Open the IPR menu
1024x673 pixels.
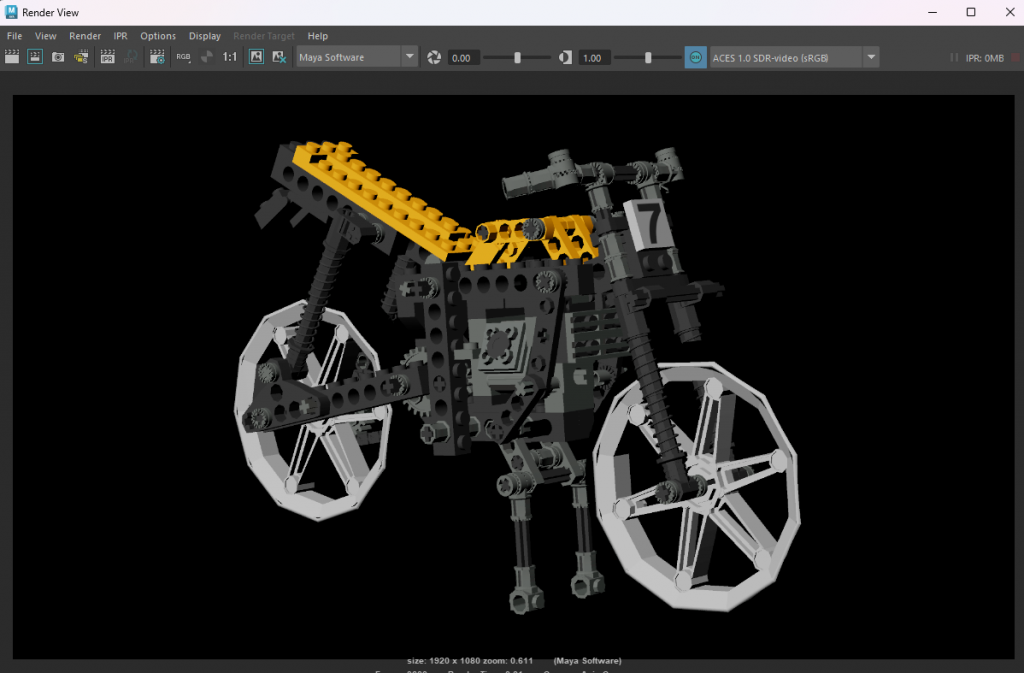120,36
